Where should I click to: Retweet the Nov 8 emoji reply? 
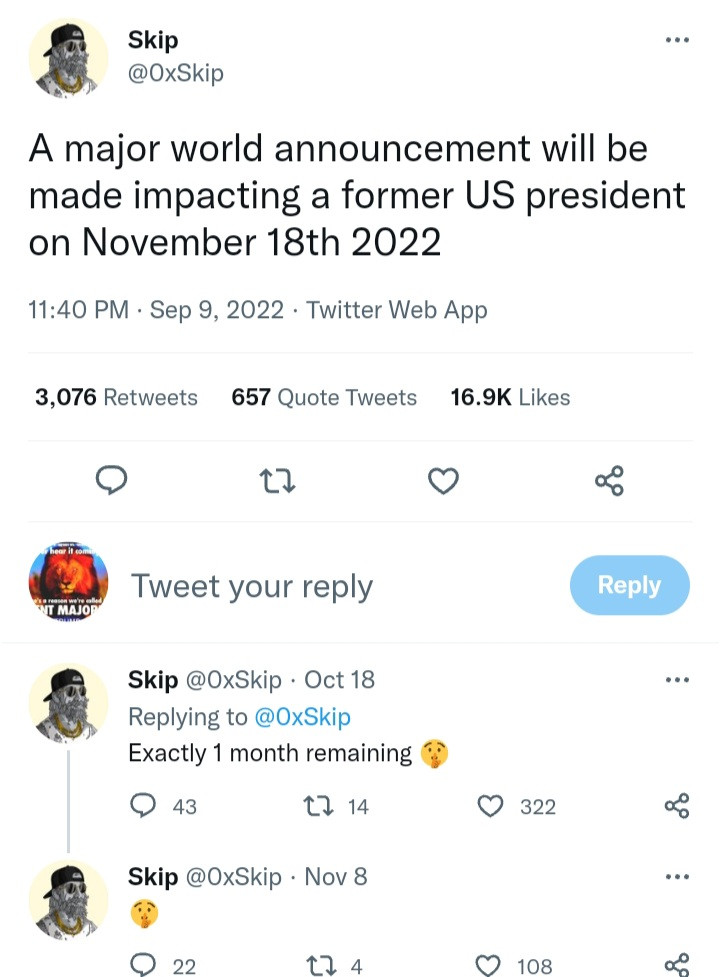(324, 965)
